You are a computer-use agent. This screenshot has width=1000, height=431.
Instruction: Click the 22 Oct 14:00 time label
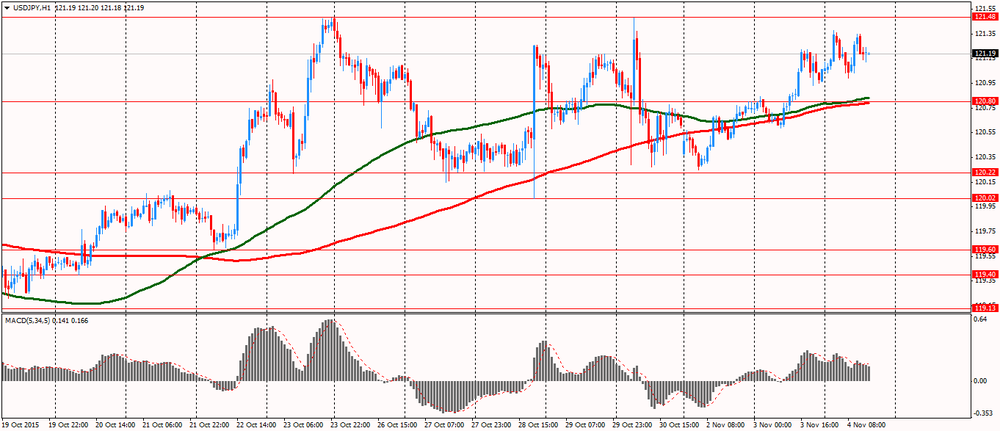pyautogui.click(x=257, y=423)
